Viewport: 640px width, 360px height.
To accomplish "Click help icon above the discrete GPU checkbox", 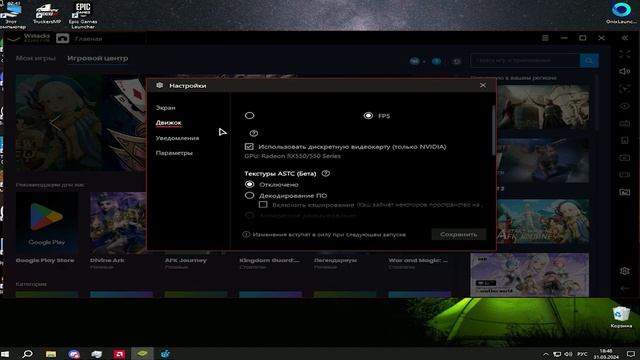I will pos(253,133).
